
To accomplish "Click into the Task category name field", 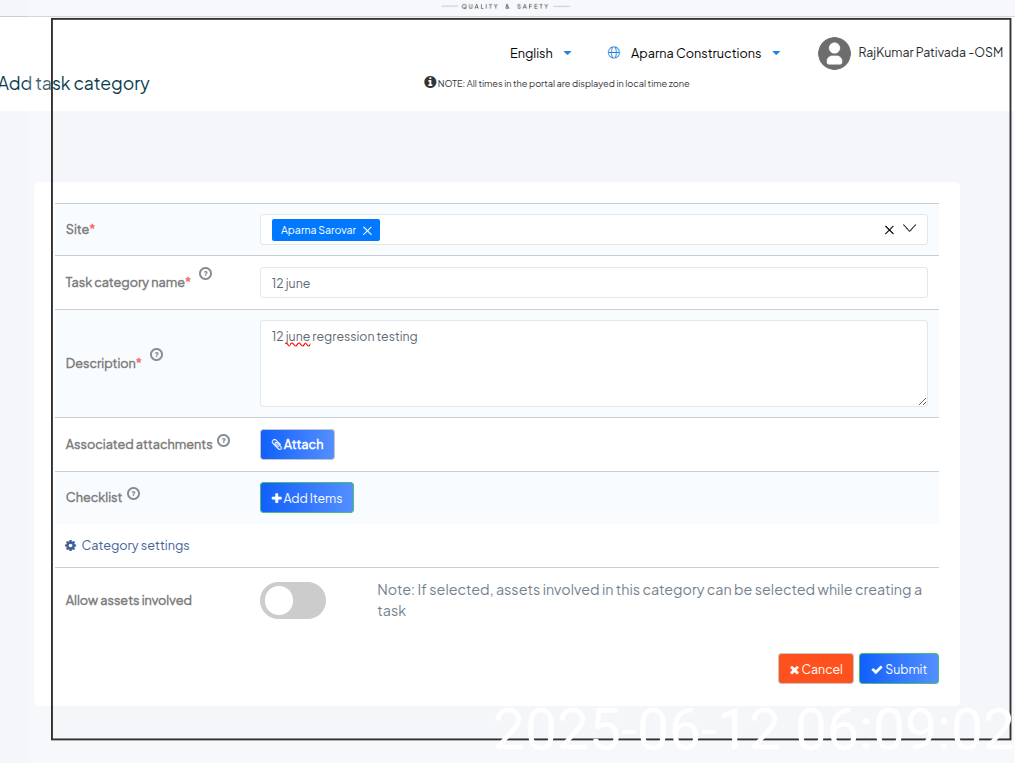I will [x=593, y=283].
